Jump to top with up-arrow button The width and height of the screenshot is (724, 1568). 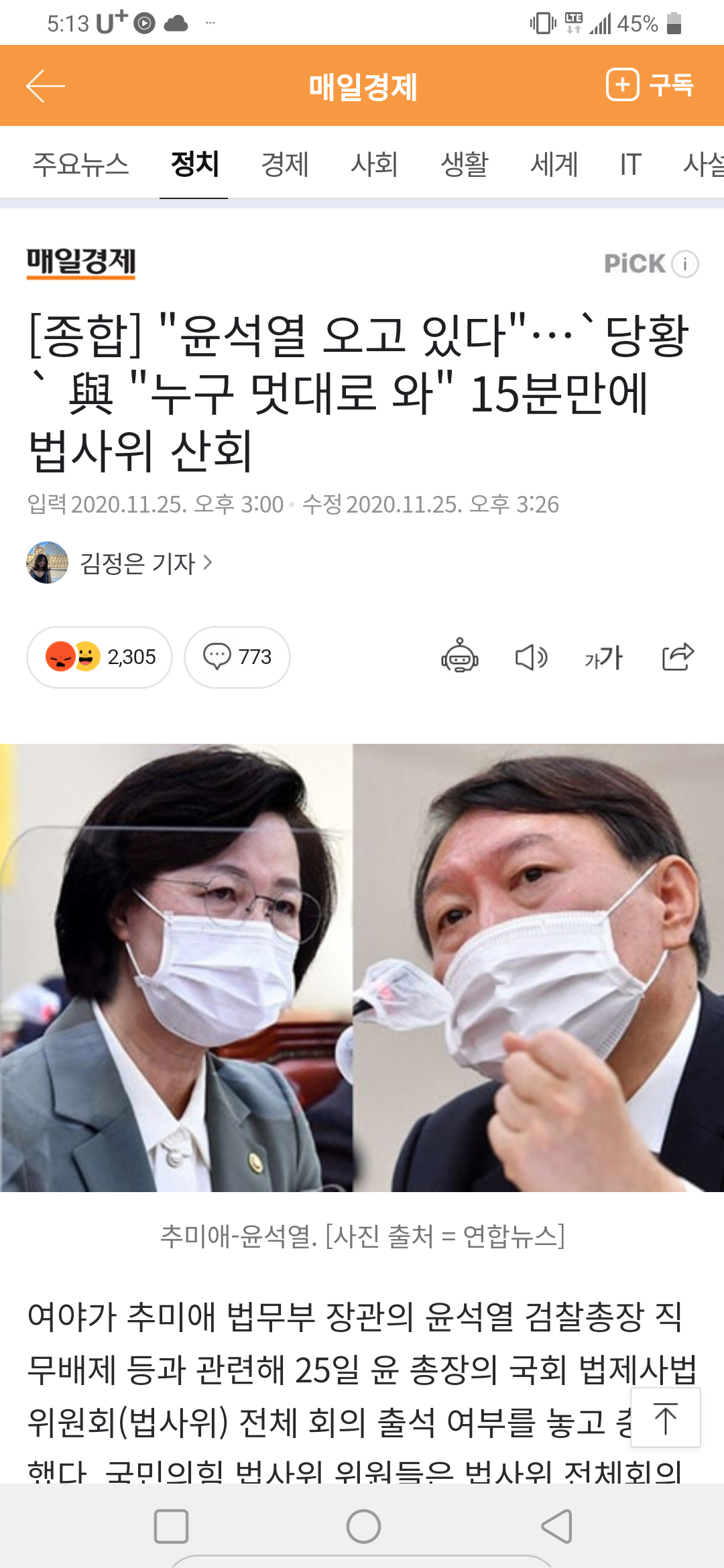[x=666, y=1417]
